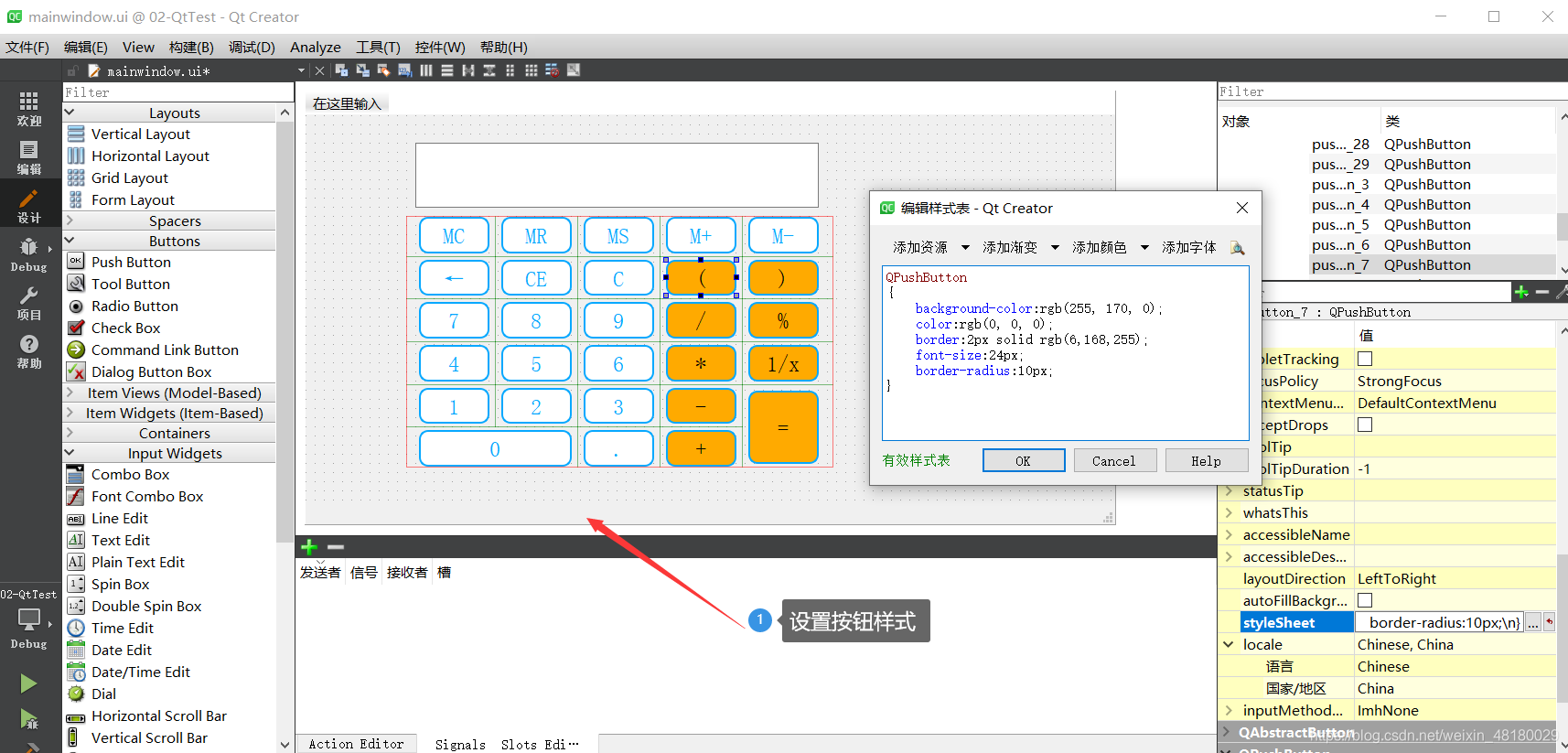1568x753 pixels.
Task: Open the Add Resource (添加资源) dropdown arrow
Action: [x=965, y=248]
